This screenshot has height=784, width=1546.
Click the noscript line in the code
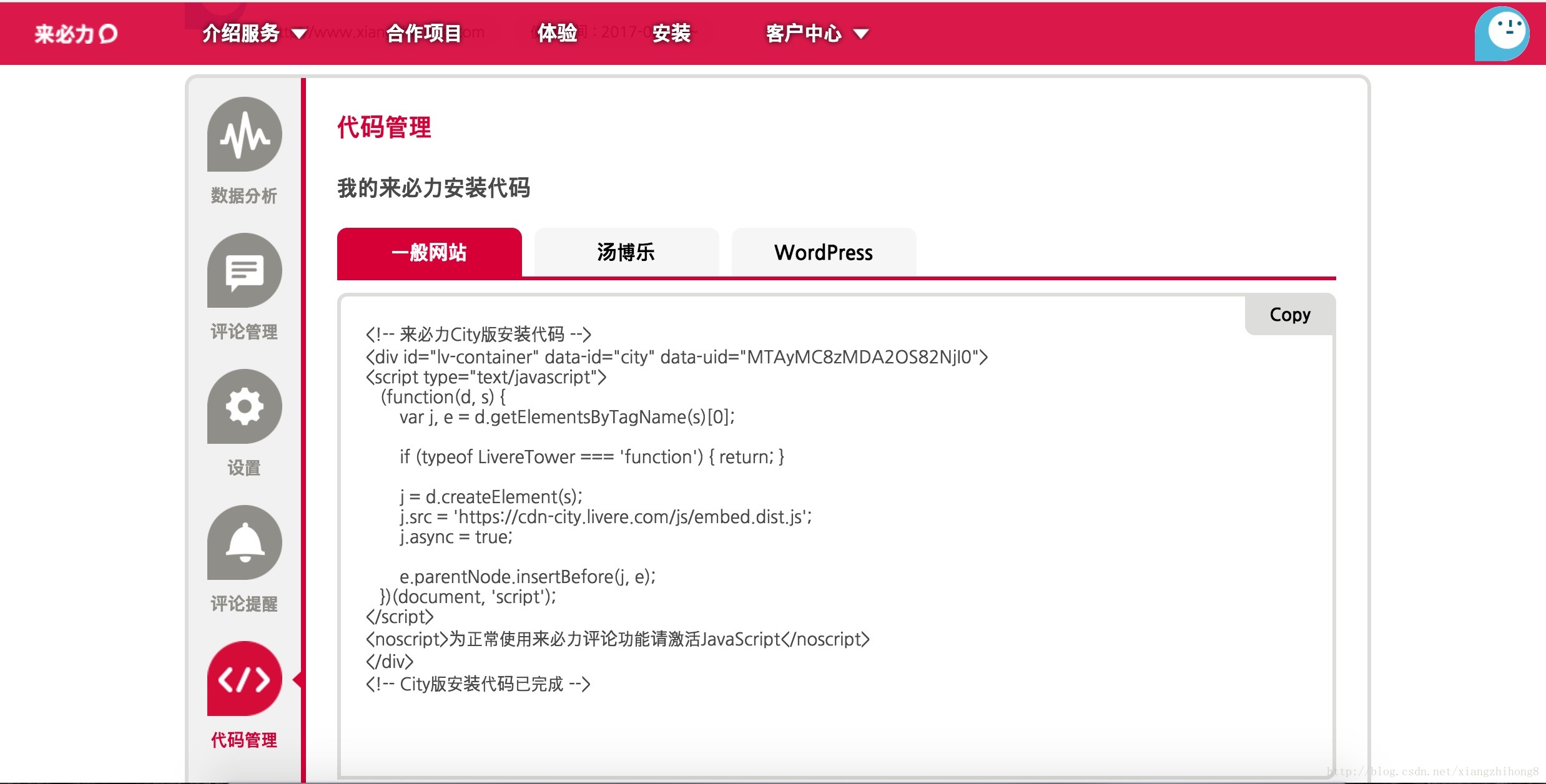pyautogui.click(x=618, y=639)
